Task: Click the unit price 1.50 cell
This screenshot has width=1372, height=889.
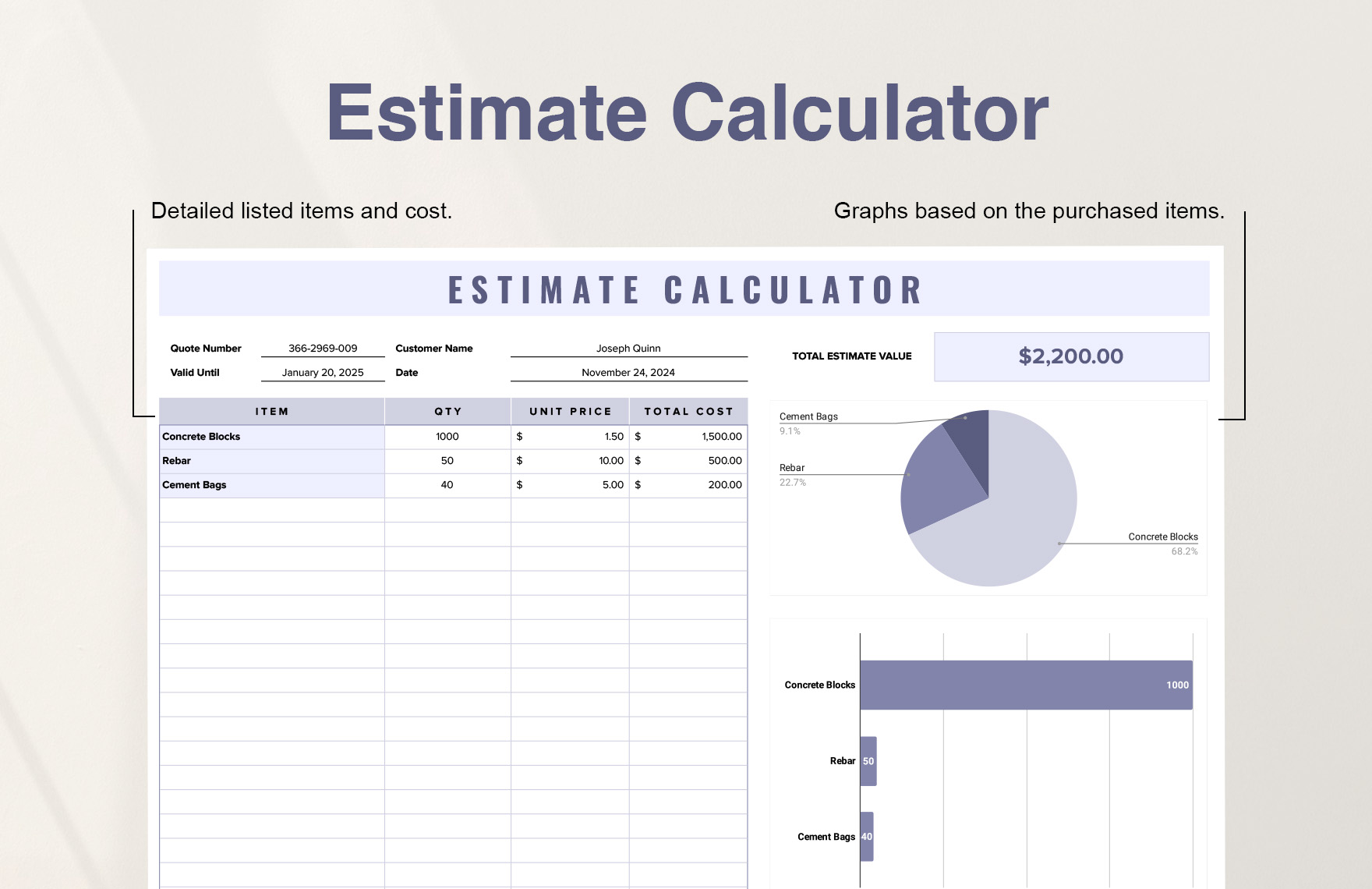Action: point(570,437)
